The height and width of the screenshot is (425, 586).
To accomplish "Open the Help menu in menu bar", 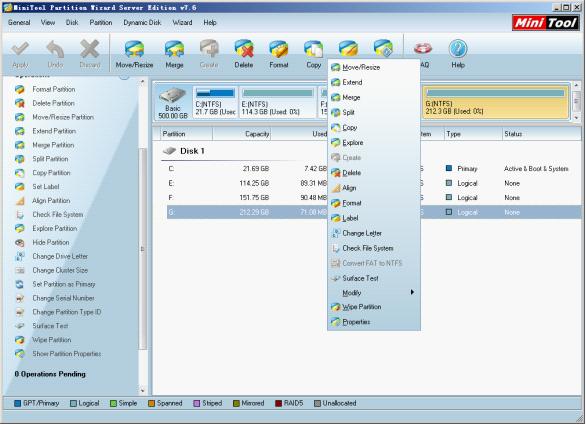I will [210, 22].
